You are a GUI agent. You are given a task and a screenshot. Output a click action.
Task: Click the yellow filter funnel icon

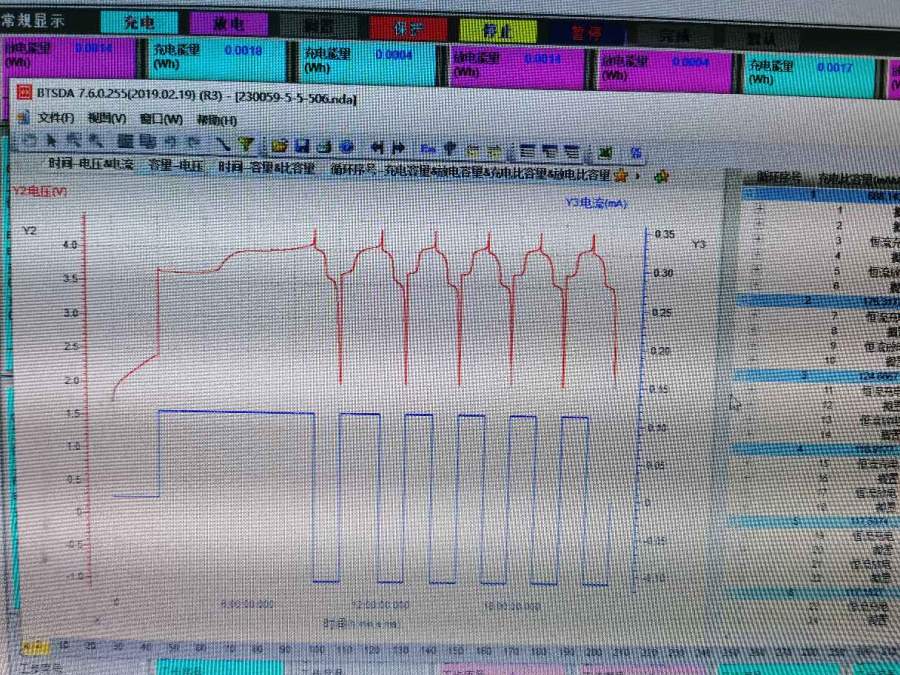[x=246, y=145]
